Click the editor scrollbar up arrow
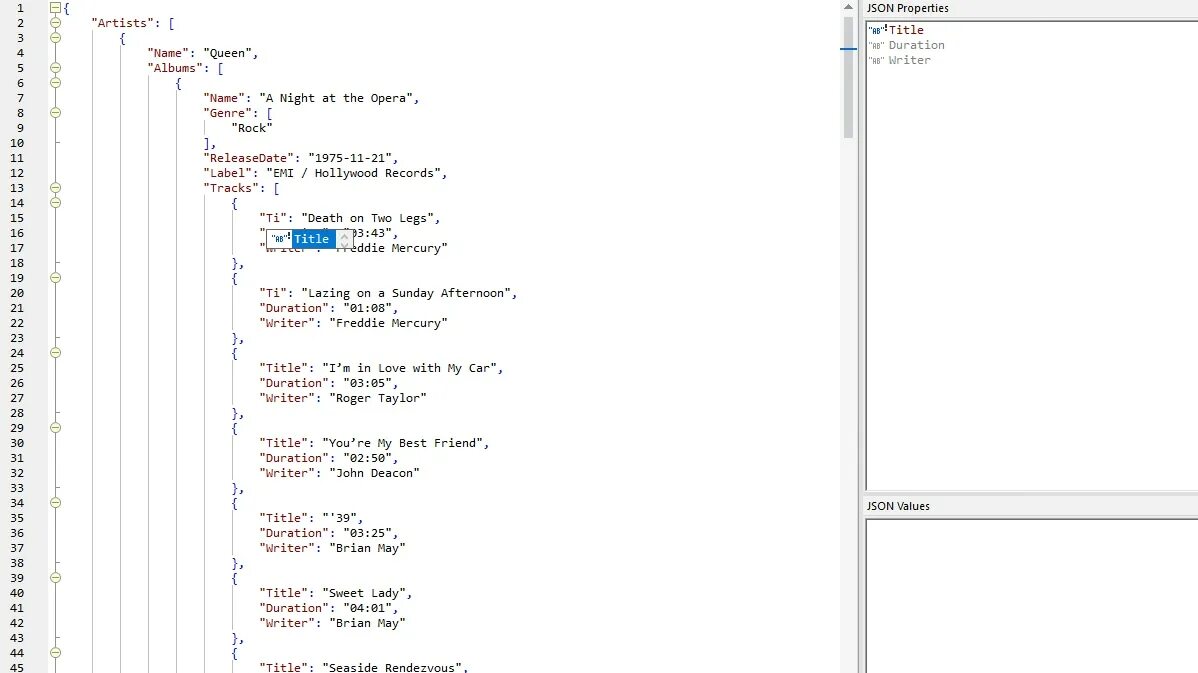The height and width of the screenshot is (673, 1198). [x=848, y=7]
